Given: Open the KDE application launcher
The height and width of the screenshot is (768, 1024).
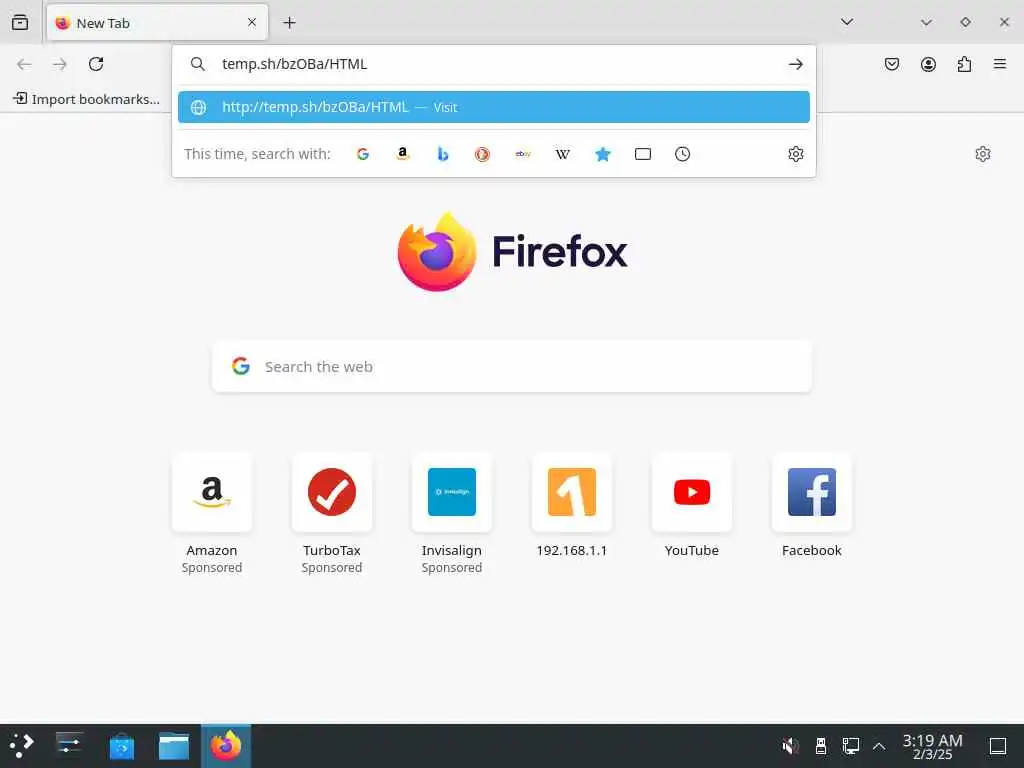Looking at the screenshot, I should pyautogui.click(x=22, y=746).
